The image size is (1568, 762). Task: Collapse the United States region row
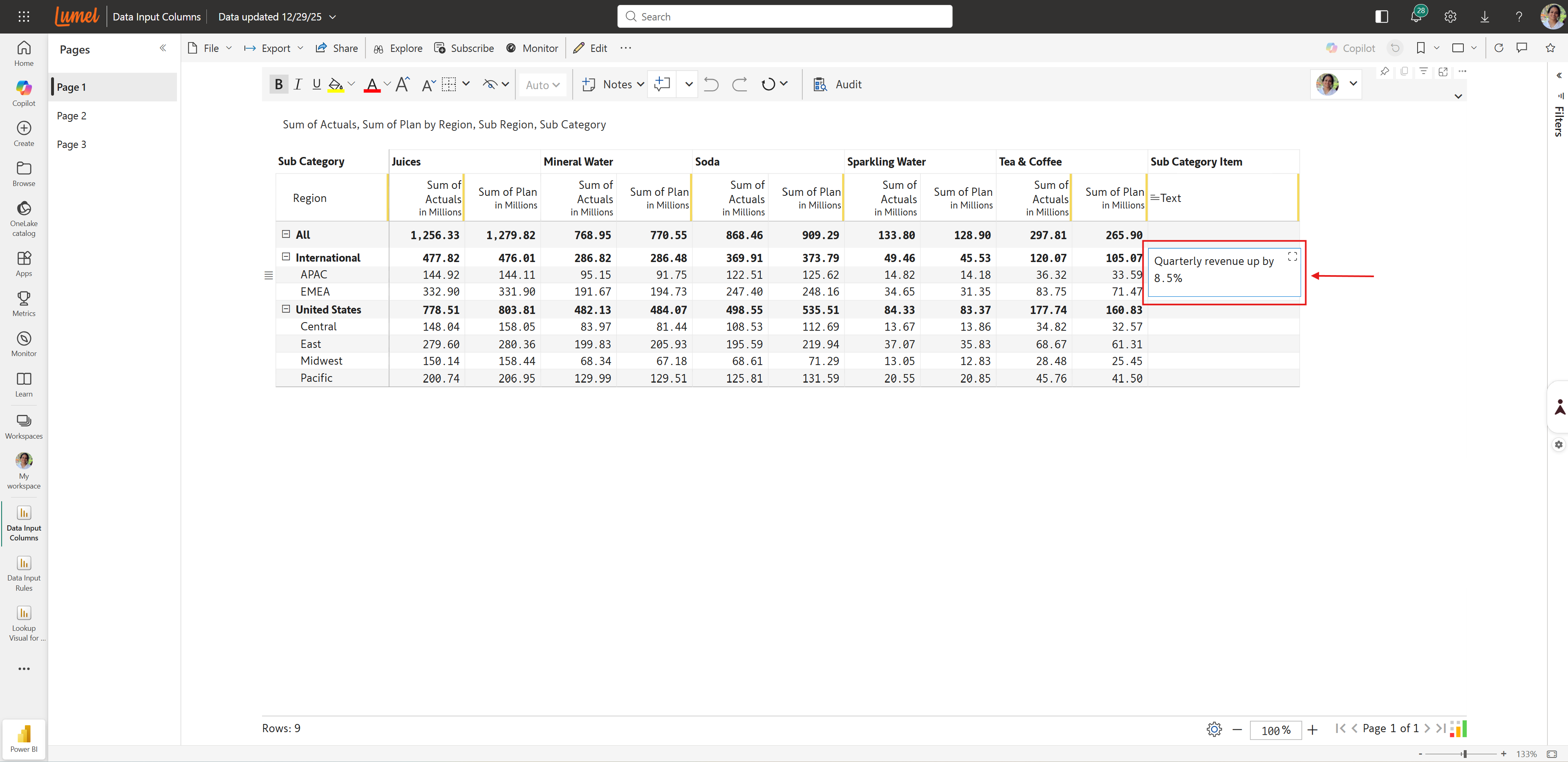point(286,309)
